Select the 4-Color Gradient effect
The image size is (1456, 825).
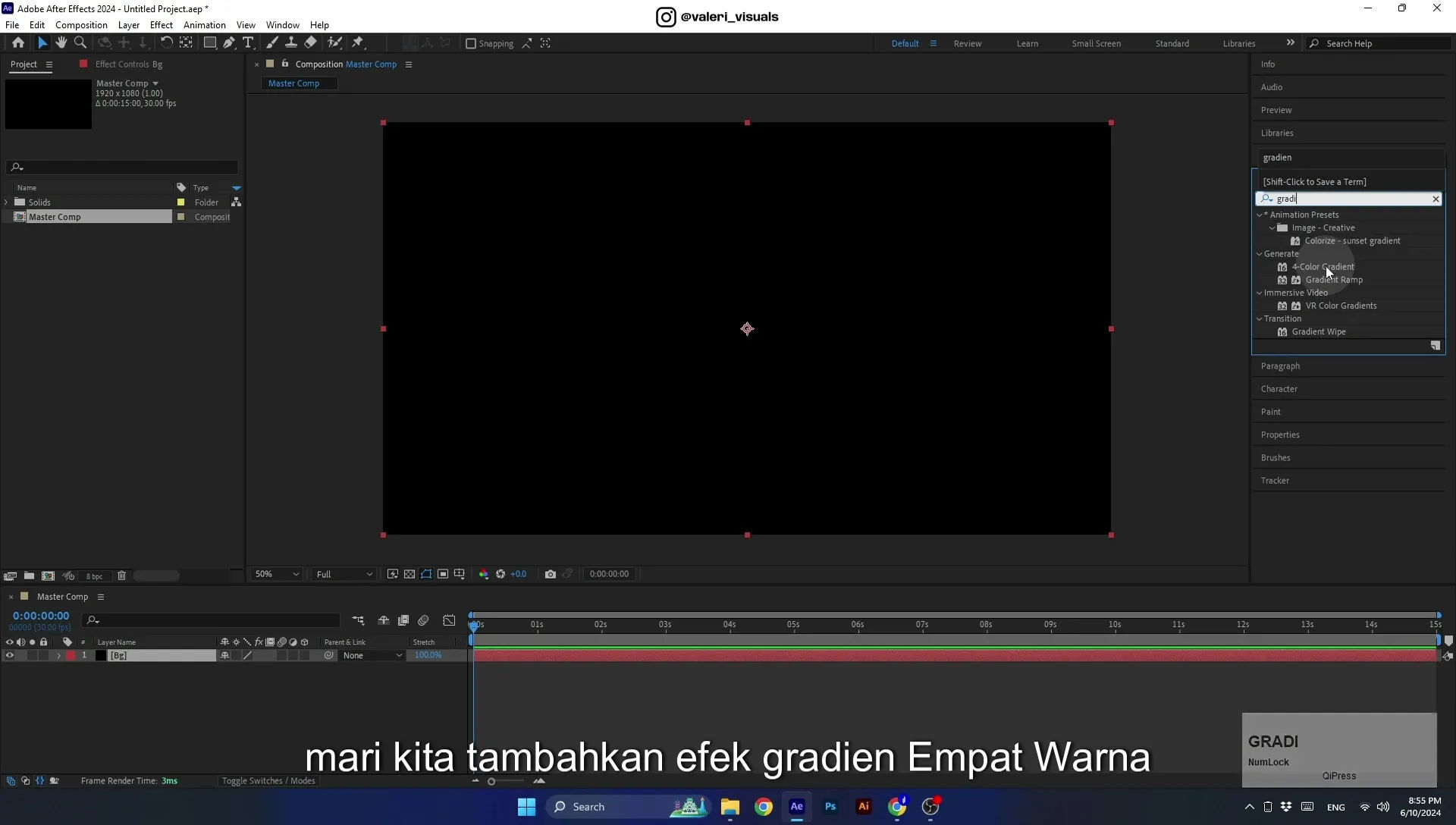[x=1323, y=266]
